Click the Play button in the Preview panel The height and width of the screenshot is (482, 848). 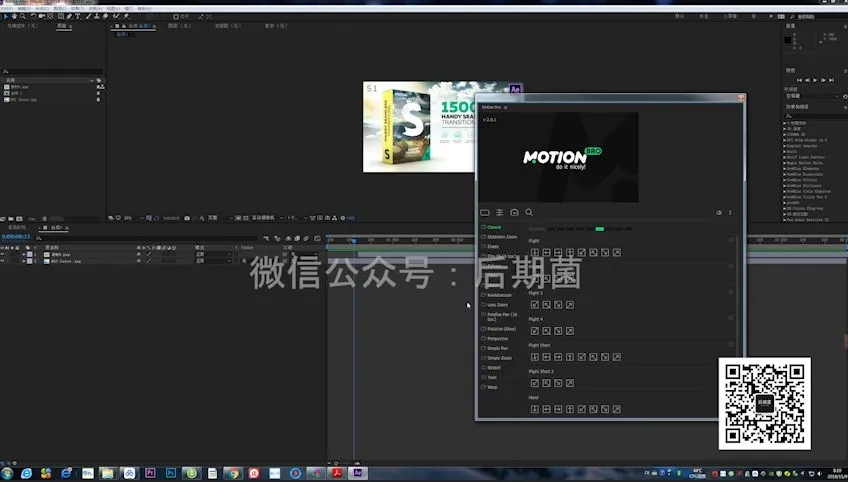tap(816, 80)
